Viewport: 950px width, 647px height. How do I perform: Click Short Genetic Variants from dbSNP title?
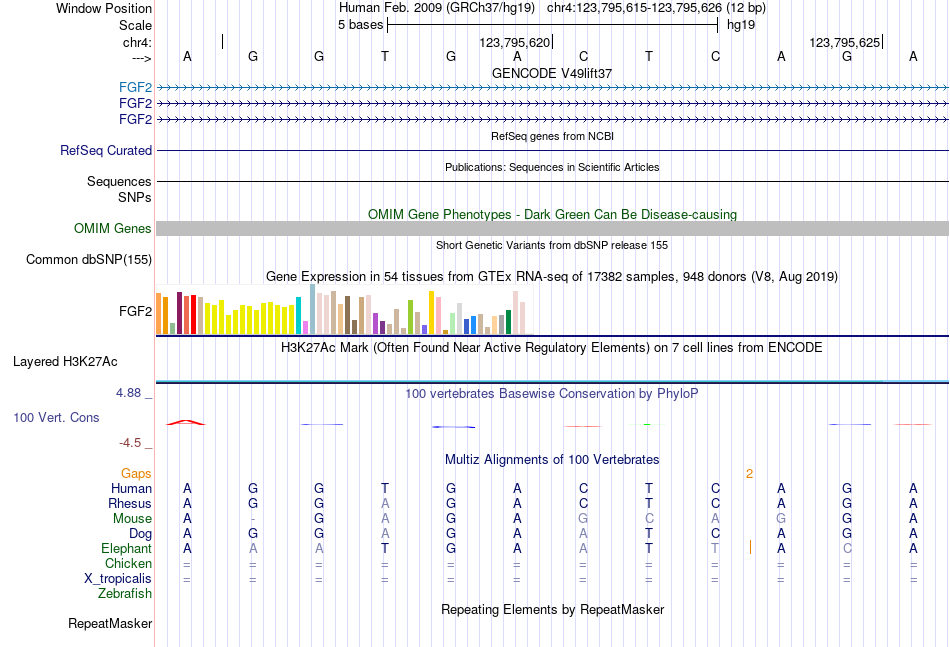coord(552,245)
